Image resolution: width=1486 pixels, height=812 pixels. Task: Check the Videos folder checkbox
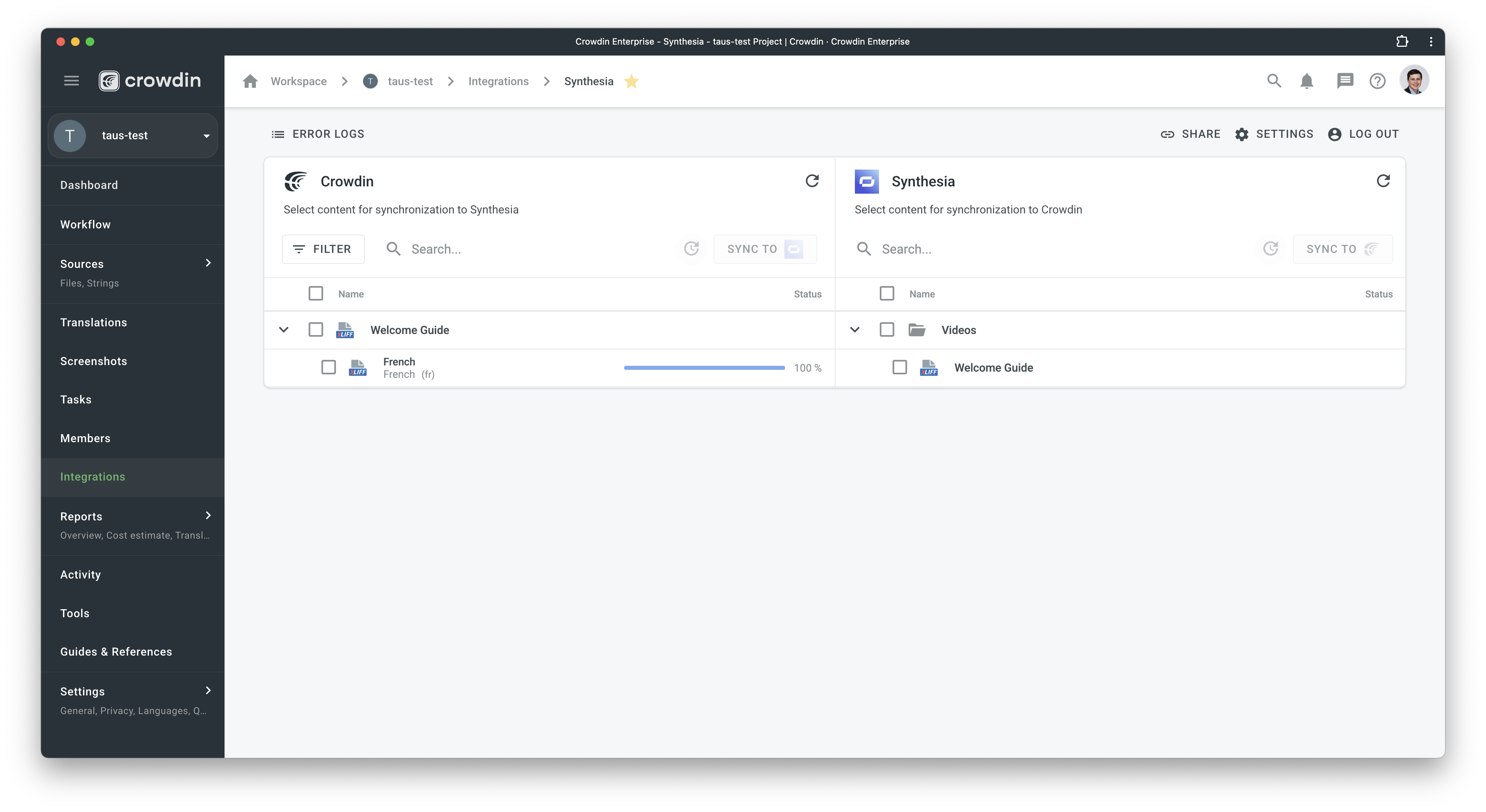click(887, 330)
